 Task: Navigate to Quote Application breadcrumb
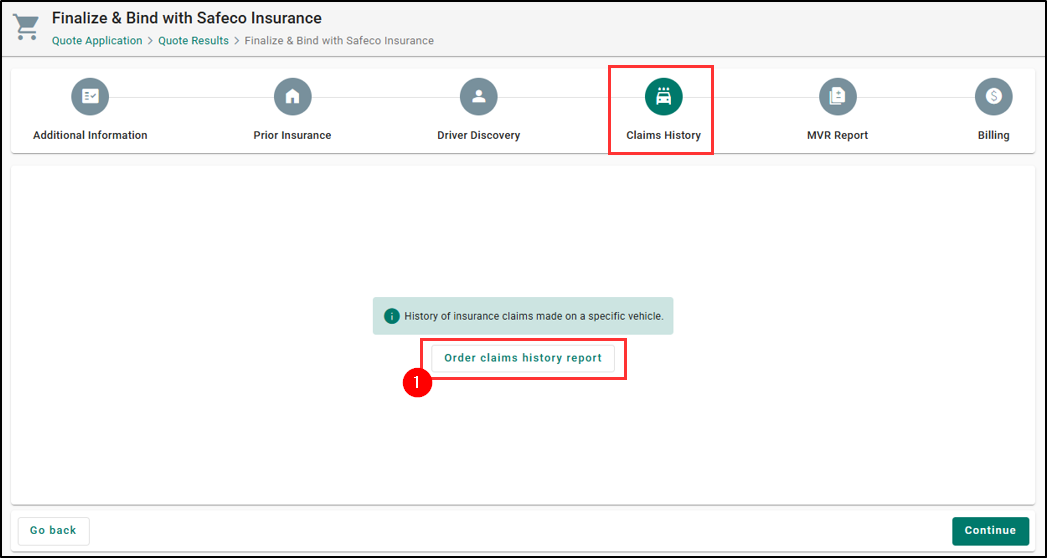pos(97,41)
